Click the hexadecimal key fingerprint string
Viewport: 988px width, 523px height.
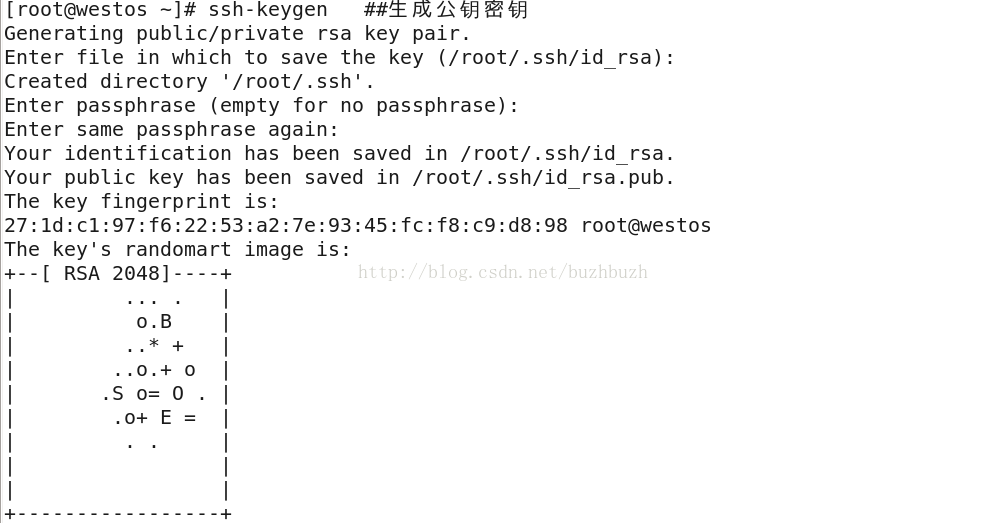[x=286, y=225]
